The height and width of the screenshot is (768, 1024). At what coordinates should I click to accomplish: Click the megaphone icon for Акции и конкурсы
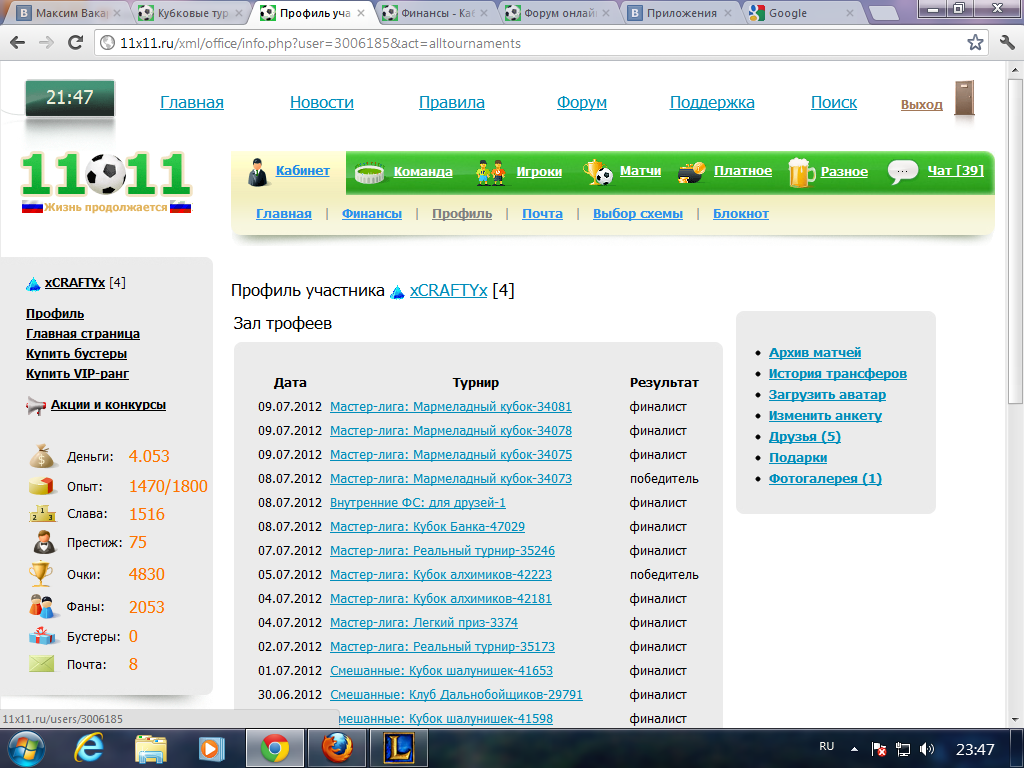point(36,406)
